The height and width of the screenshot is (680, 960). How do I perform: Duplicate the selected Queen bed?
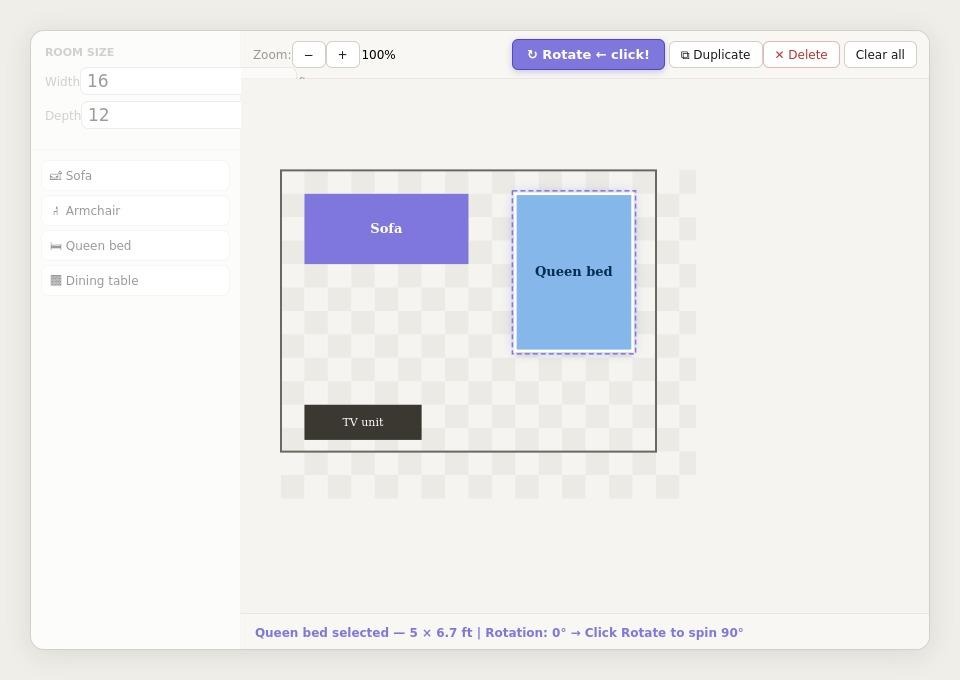click(715, 54)
